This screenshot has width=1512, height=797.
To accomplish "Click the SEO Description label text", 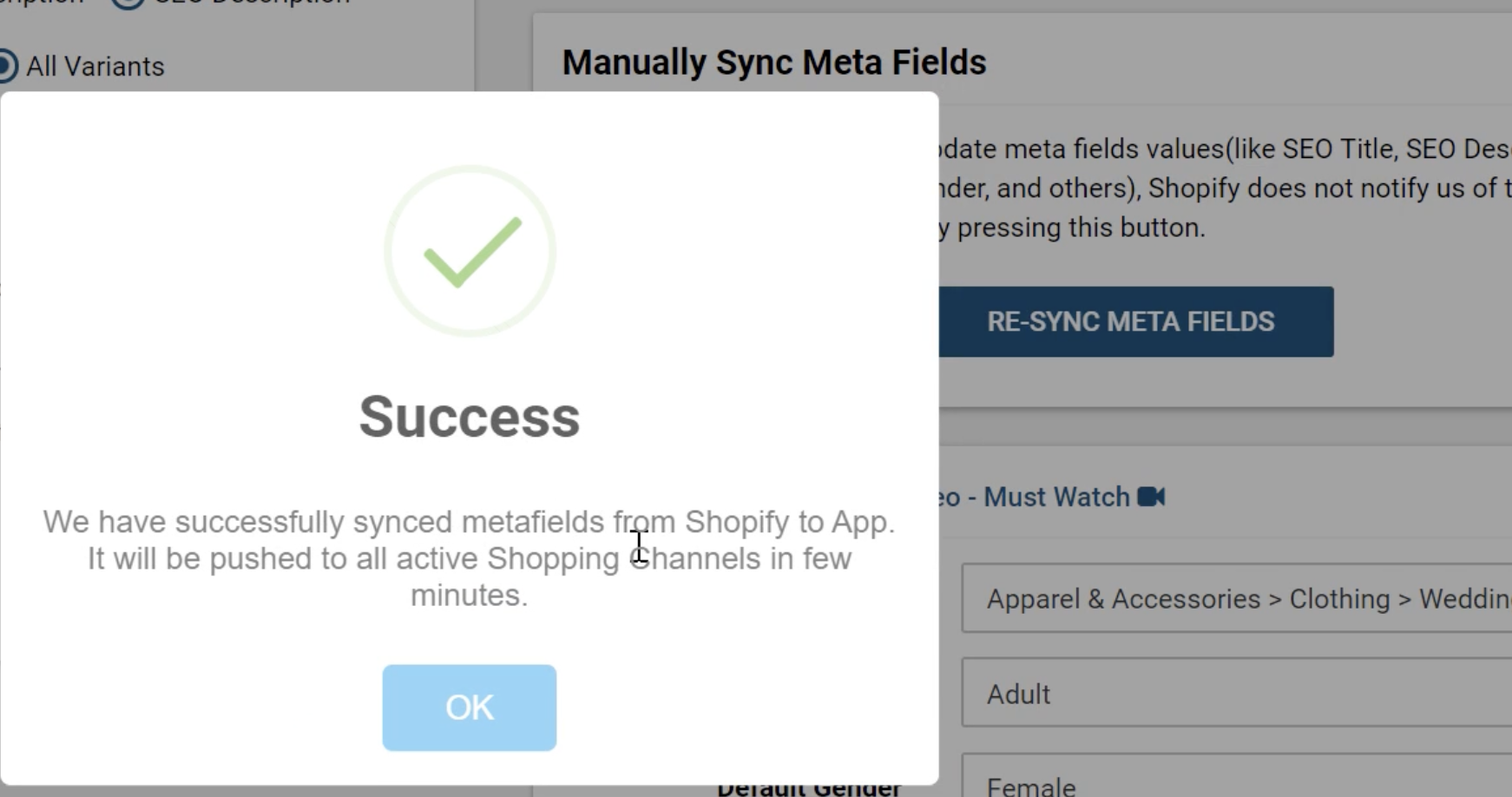I will [x=252, y=3].
